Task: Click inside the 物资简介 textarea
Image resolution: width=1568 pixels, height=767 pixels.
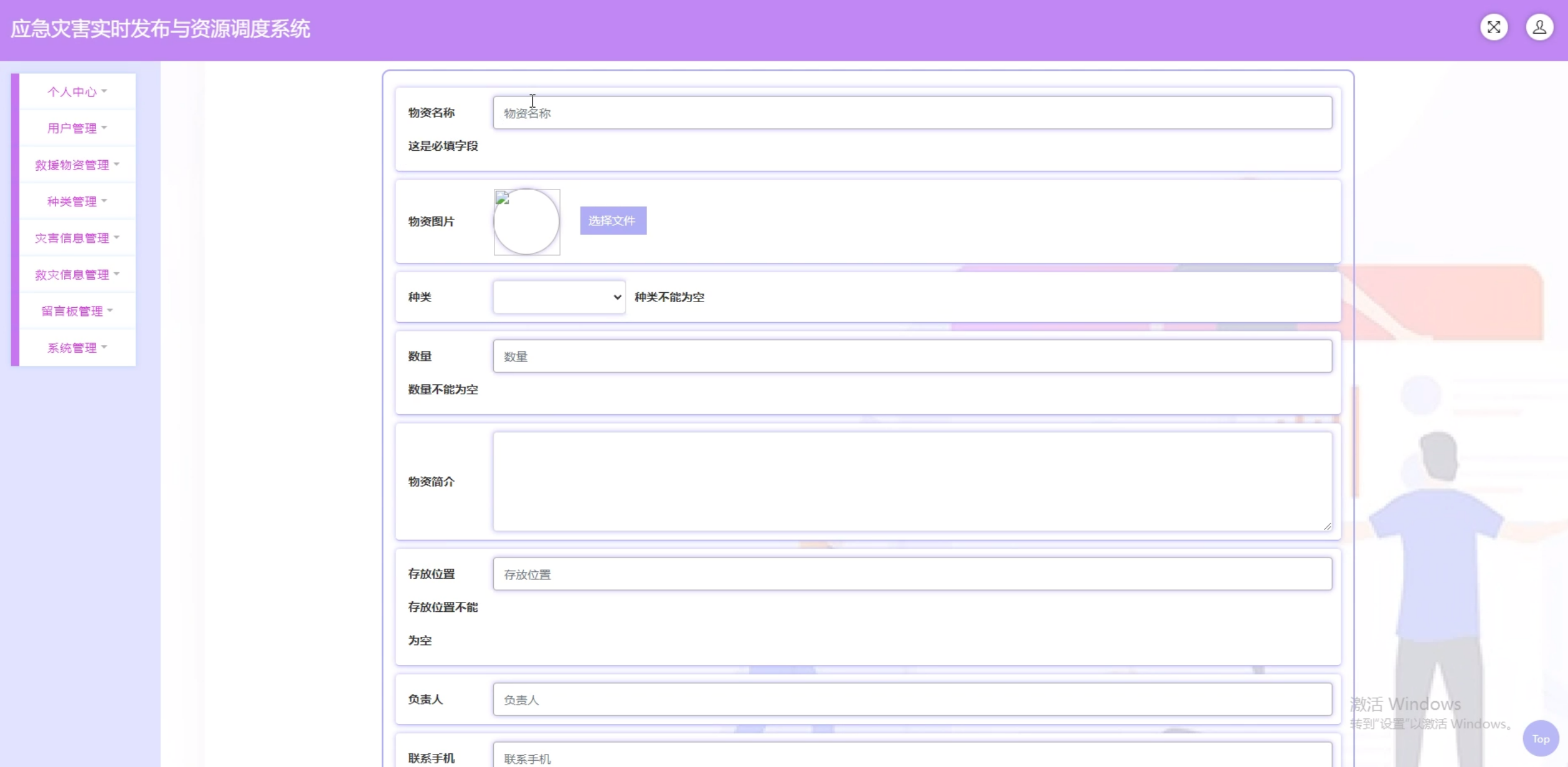Action: (912, 481)
